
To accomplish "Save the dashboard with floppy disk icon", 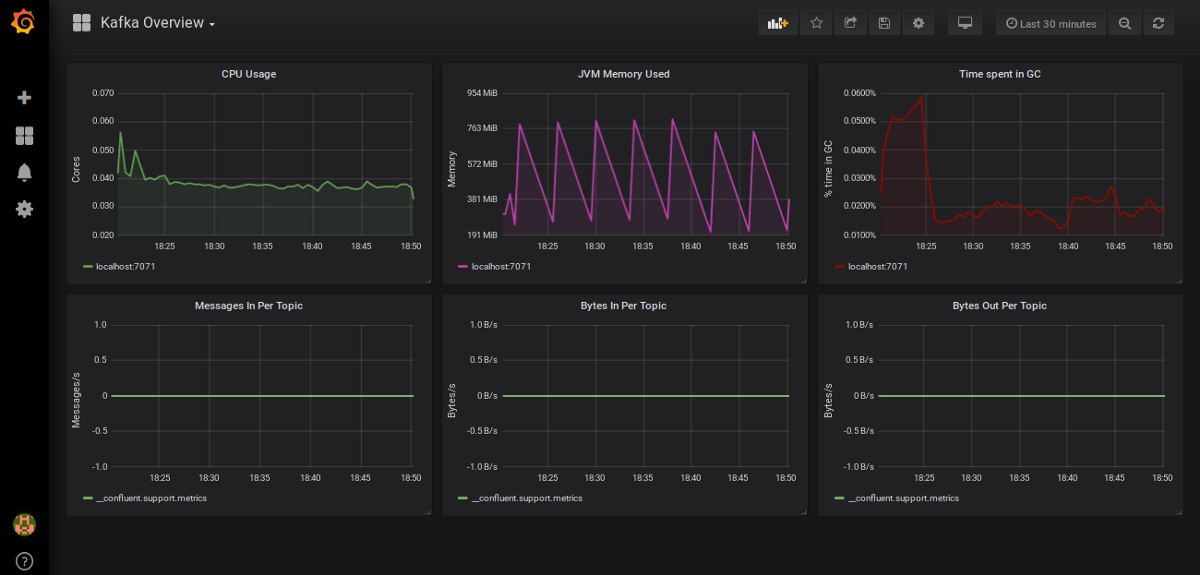I will (x=884, y=23).
